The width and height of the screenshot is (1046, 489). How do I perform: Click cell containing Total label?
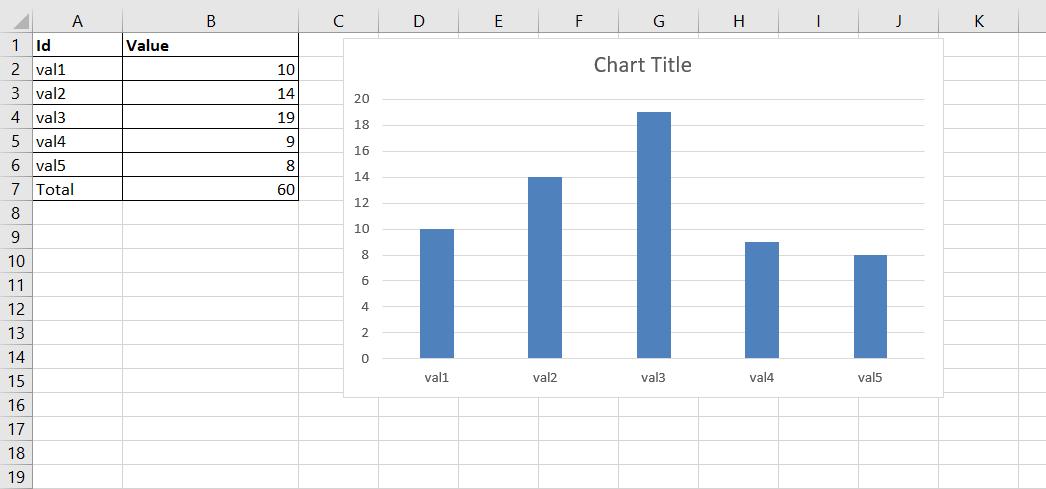point(77,189)
